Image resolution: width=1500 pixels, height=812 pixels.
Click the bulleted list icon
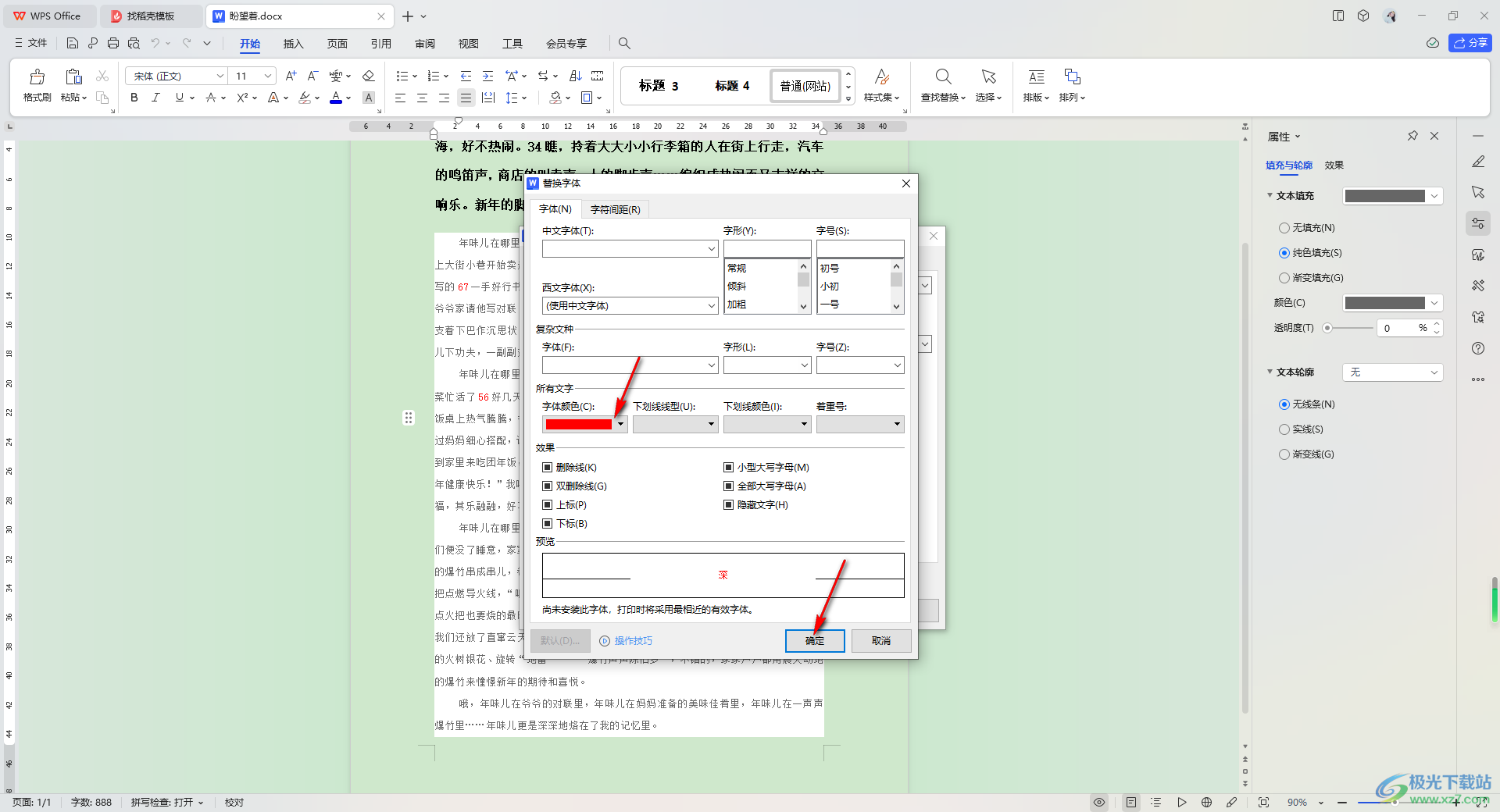pyautogui.click(x=402, y=76)
